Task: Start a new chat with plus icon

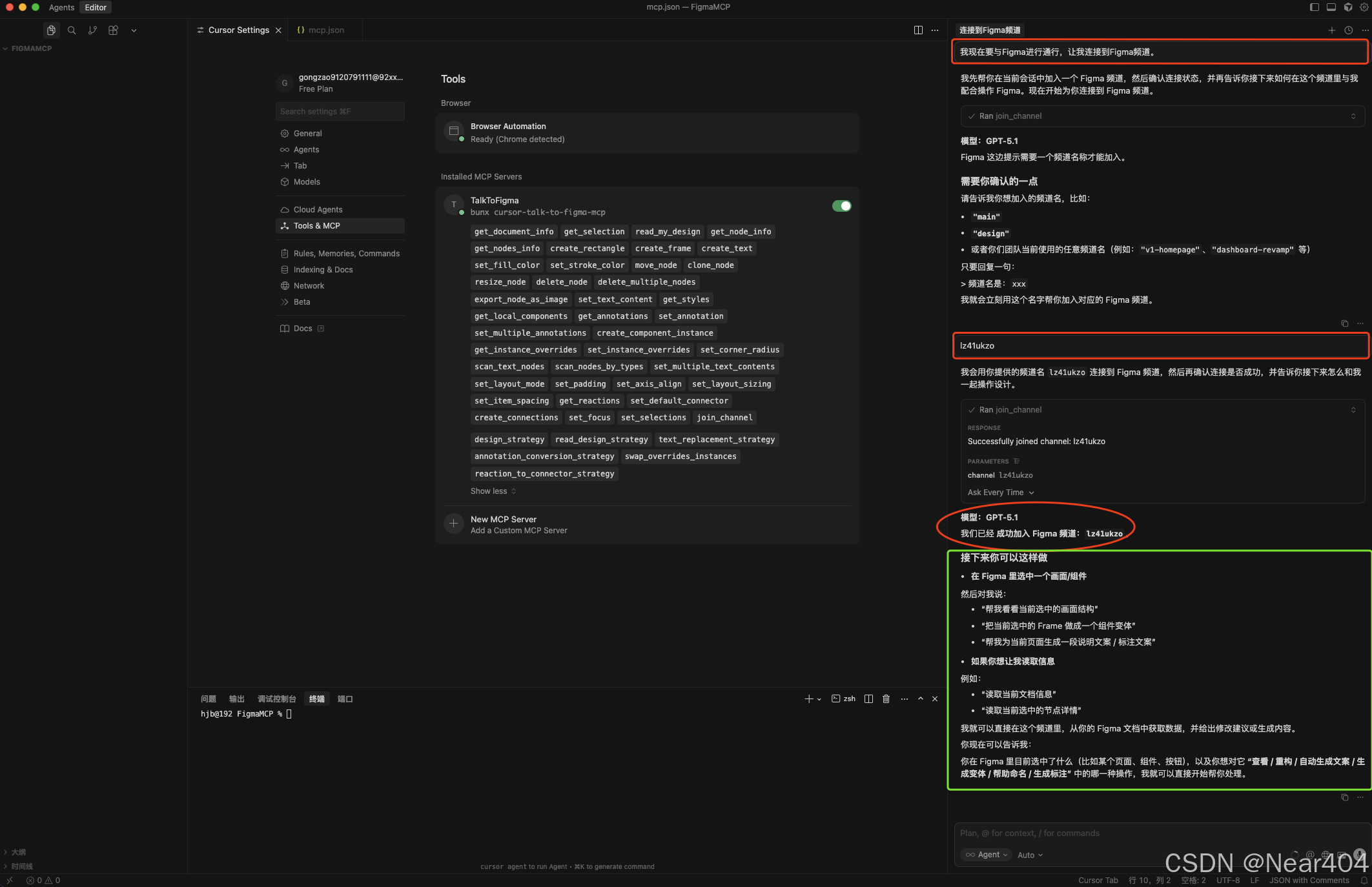Action: 1331,30
